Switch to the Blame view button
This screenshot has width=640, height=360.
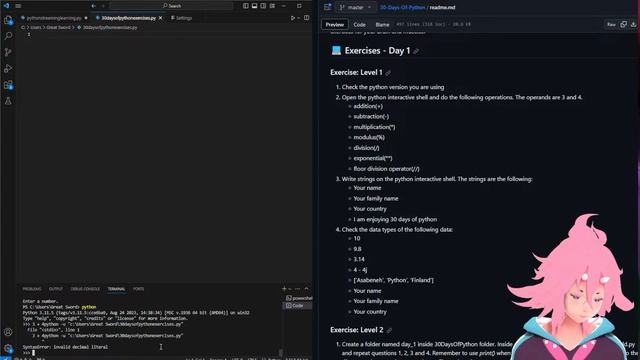[x=382, y=24]
